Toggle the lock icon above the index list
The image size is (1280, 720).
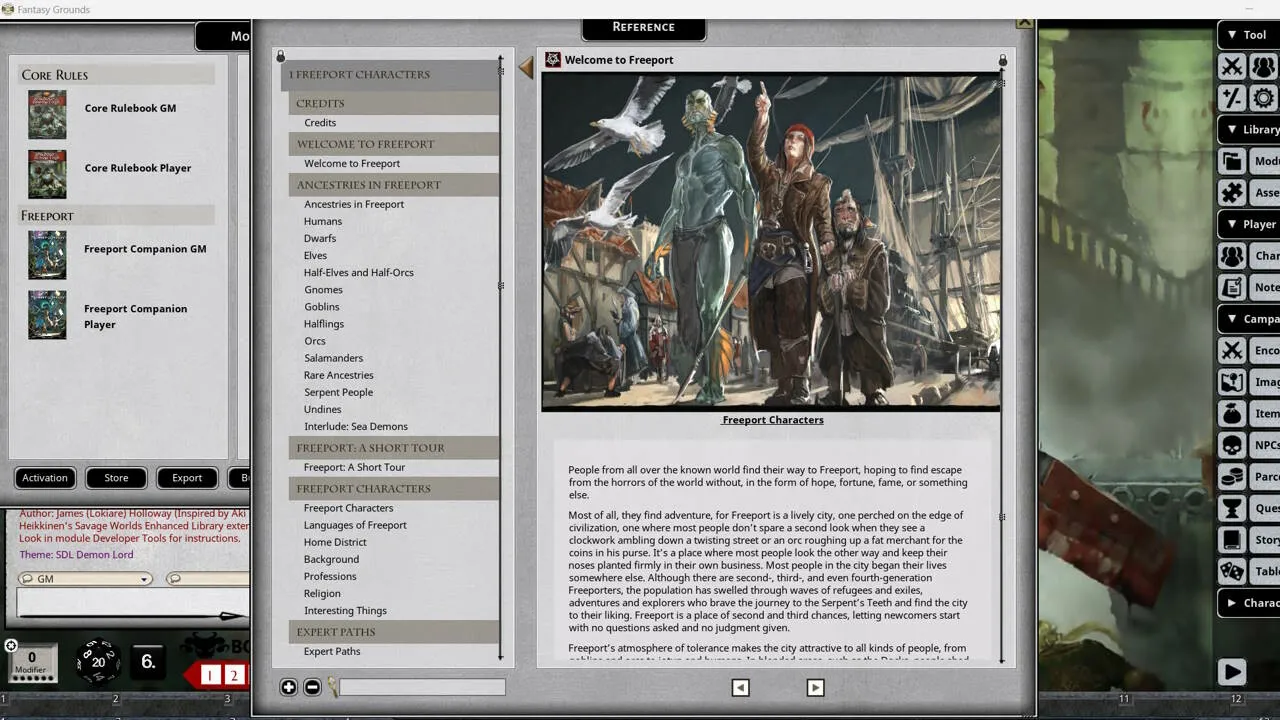point(281,57)
